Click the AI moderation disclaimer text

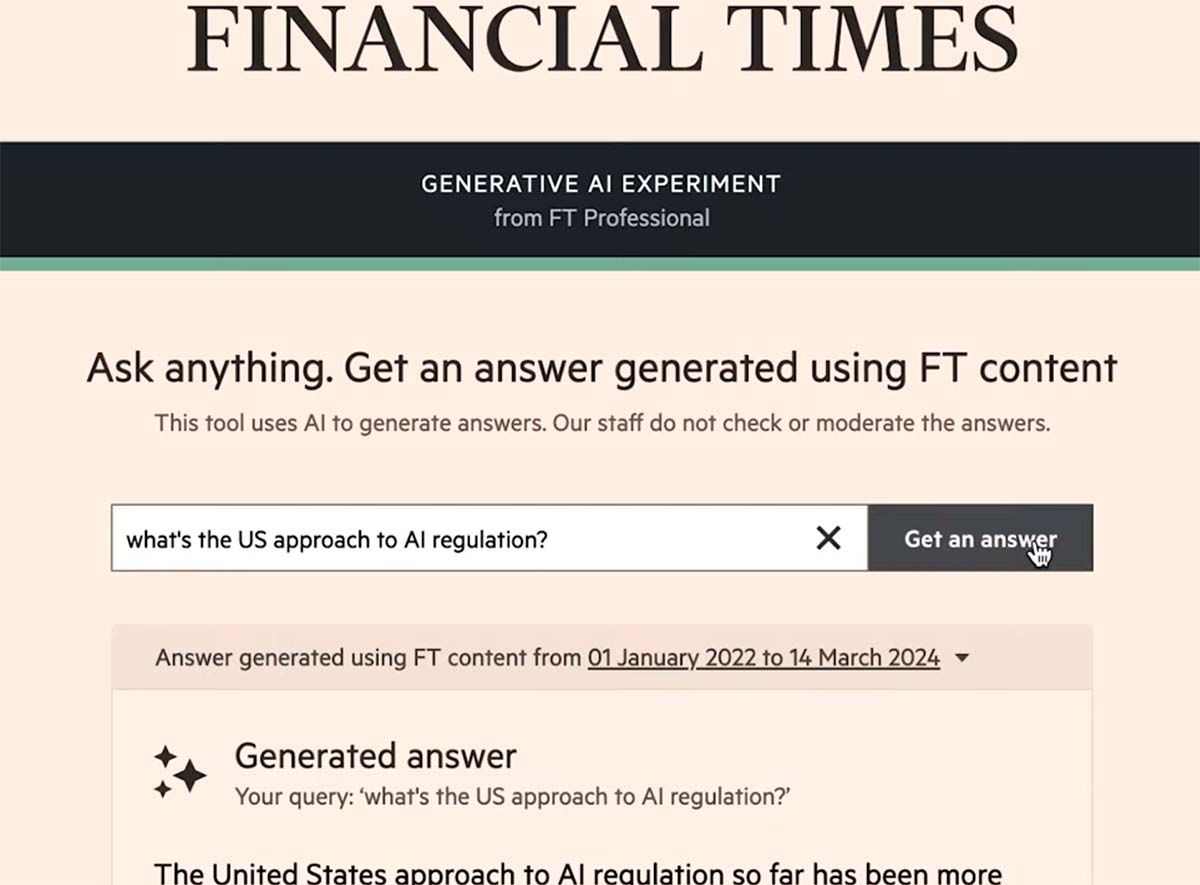click(602, 423)
